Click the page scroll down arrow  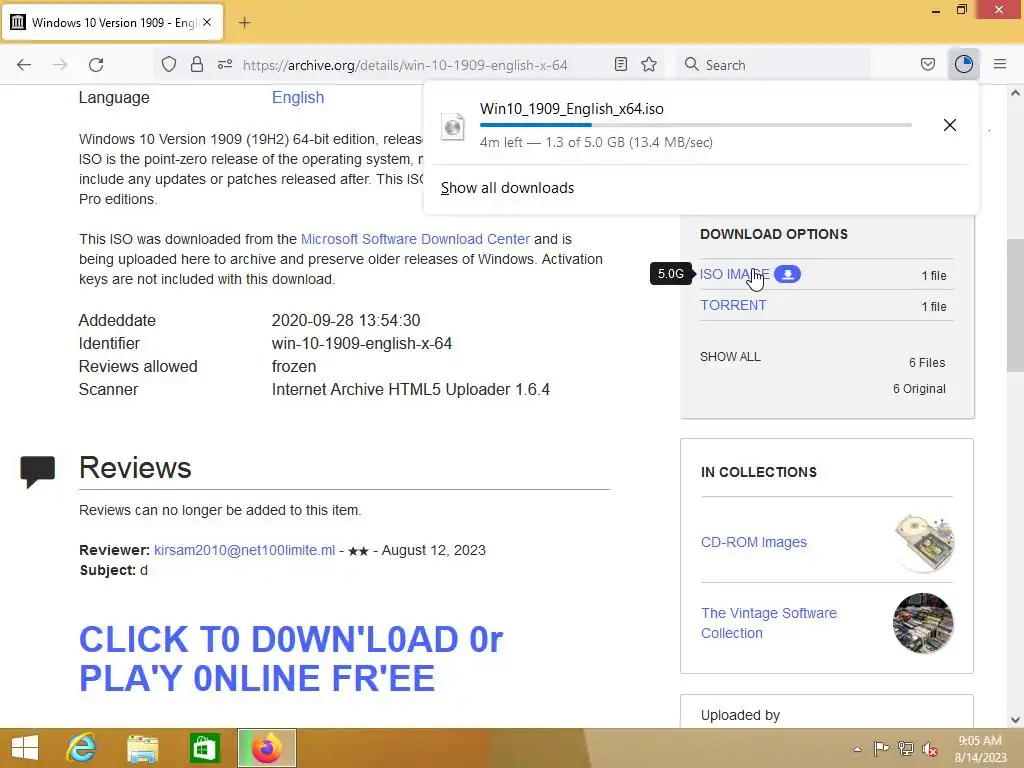1015,720
